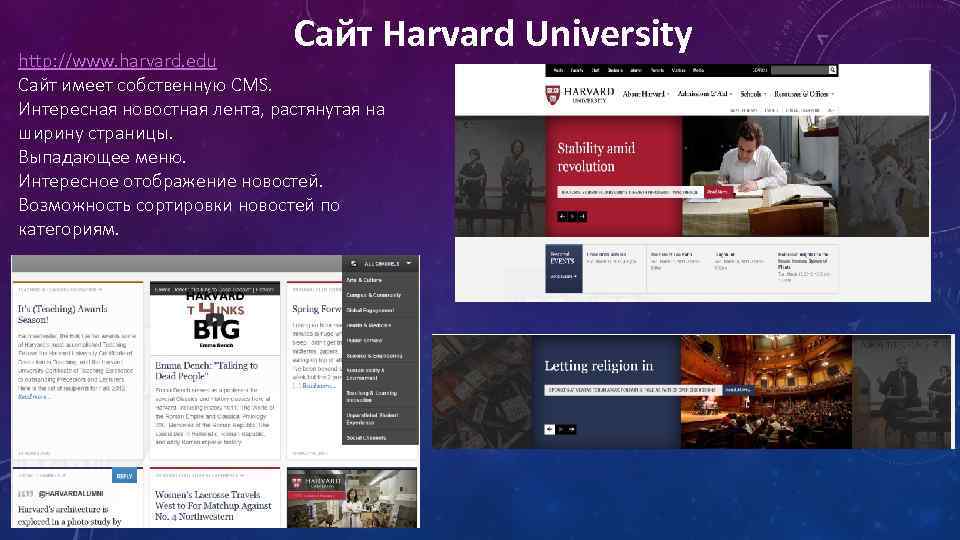Open the http://www.harvard.edu hyperlink
Screen dimensions: 960x540
point(117,61)
